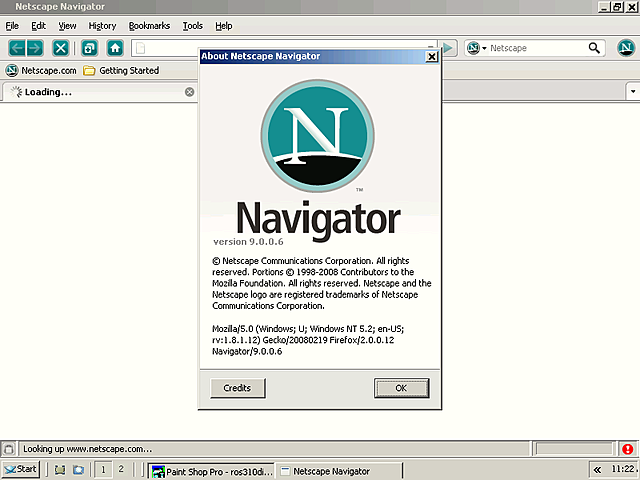
Task: Switch to Paint Shop Pro taskbar item
Action: click(x=211, y=471)
